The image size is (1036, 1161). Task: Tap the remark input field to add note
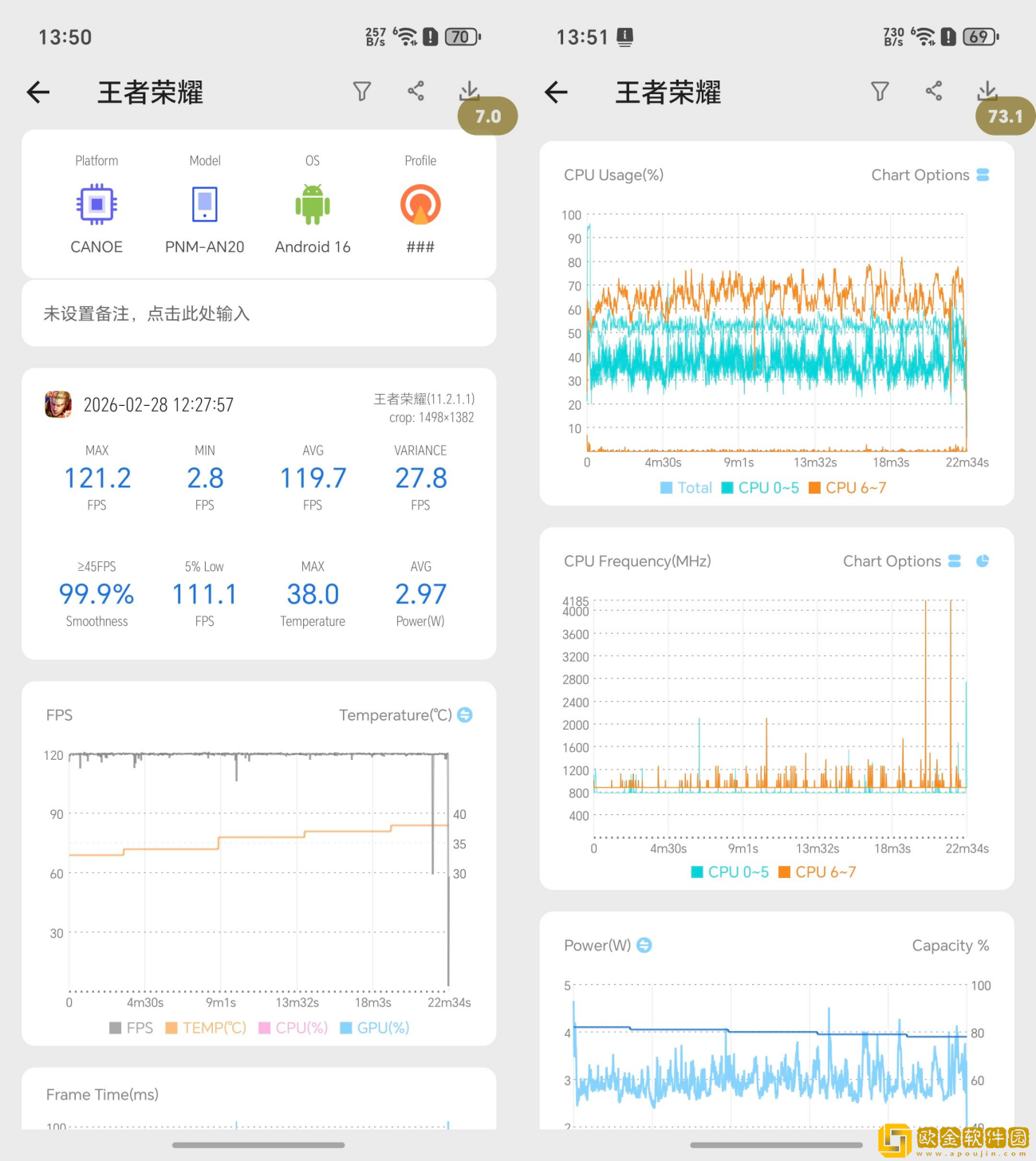pos(258,314)
